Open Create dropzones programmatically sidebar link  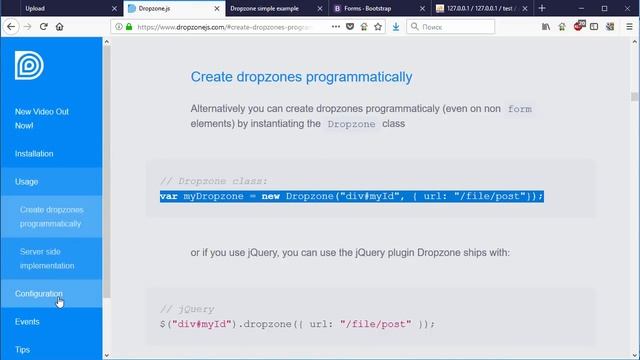pyautogui.click(x=51, y=217)
